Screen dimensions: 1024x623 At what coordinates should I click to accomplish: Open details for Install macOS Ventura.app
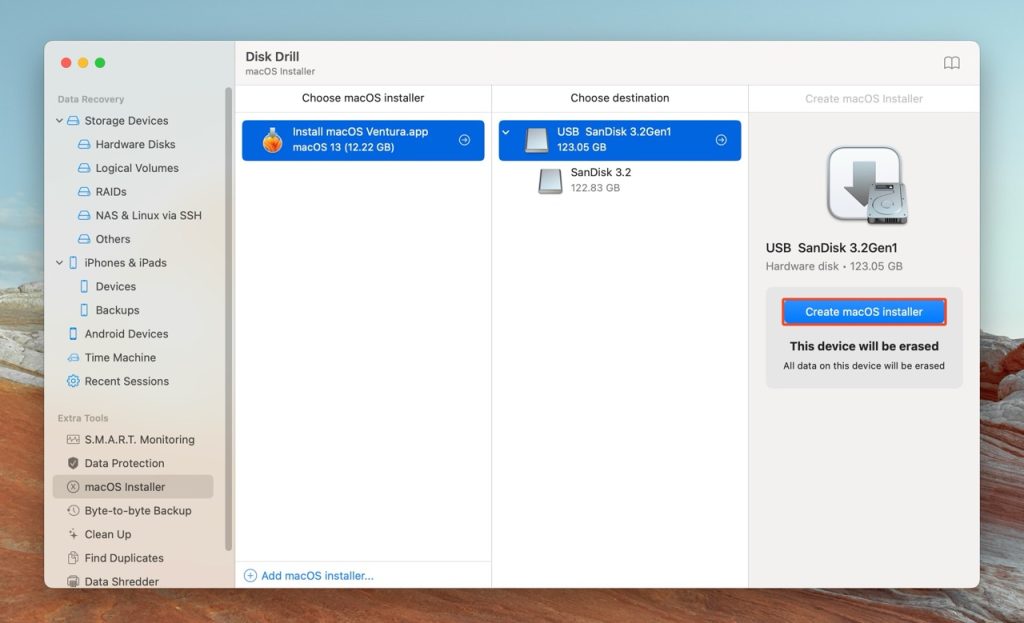point(462,140)
